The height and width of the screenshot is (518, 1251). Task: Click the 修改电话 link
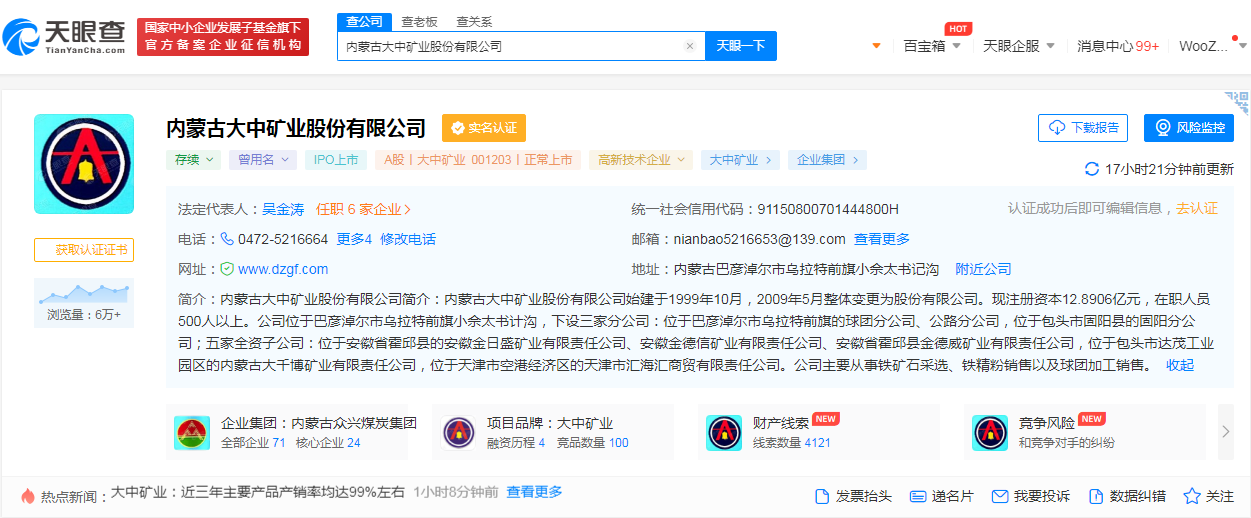(408, 239)
